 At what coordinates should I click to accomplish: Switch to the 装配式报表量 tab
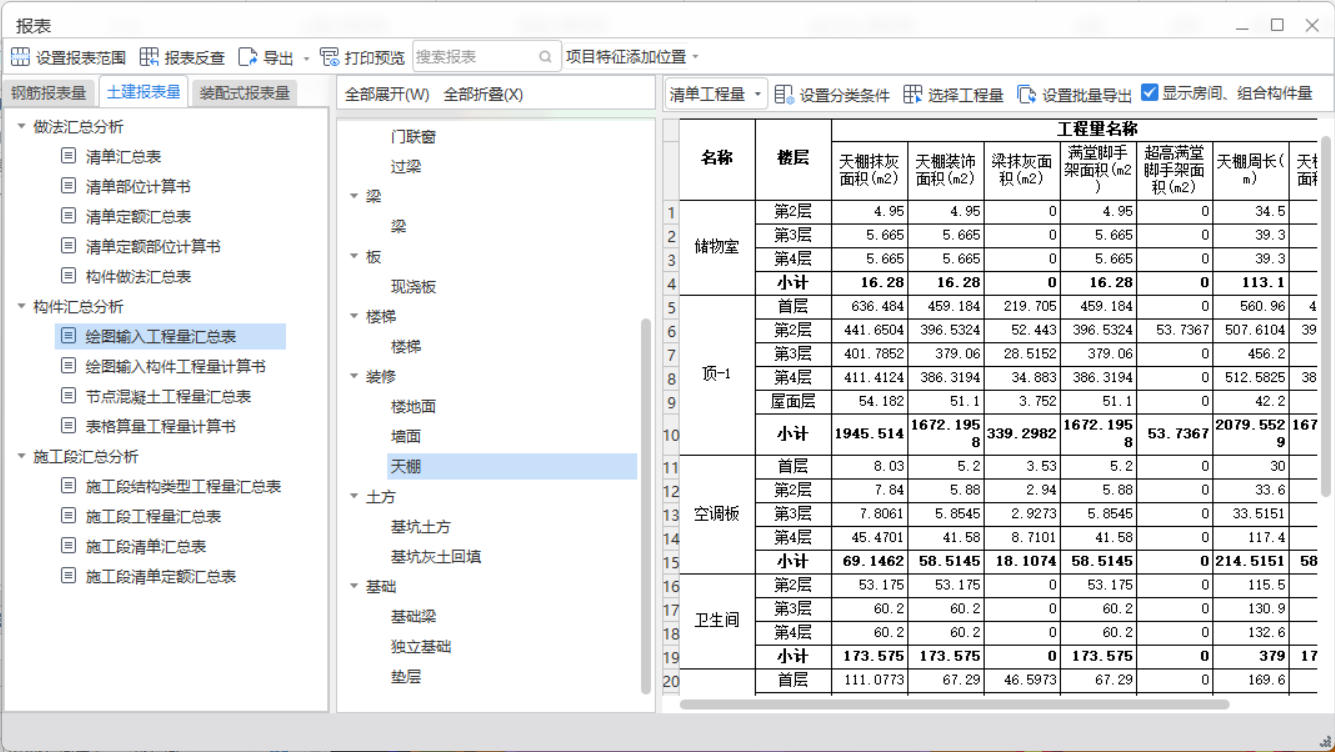pyautogui.click(x=245, y=93)
